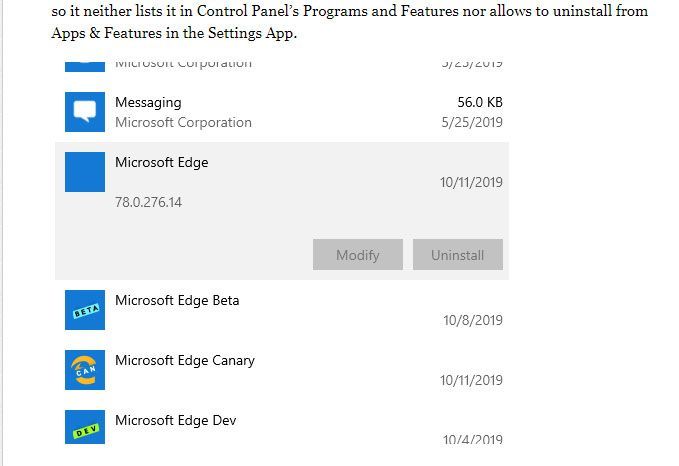Viewport: 679px width, 466px height.
Task: Select the Microsoft Edge Beta entry name
Action: click(x=177, y=300)
